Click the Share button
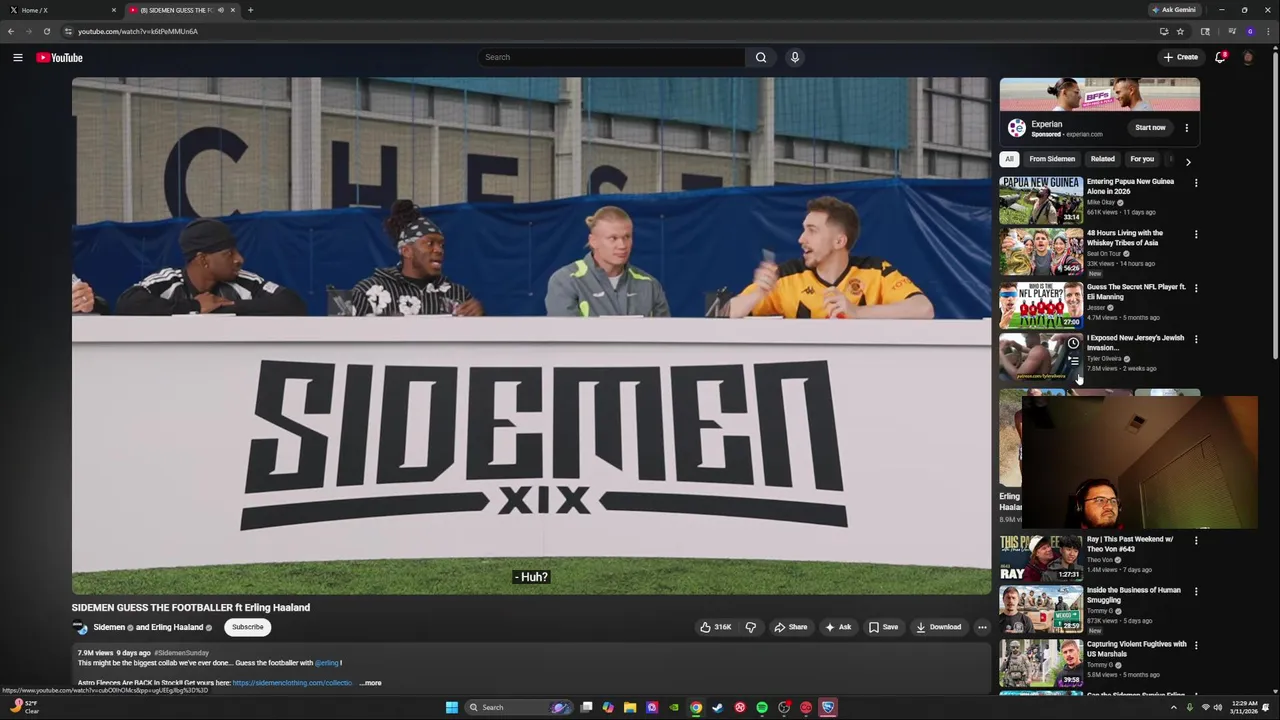This screenshot has width=1280, height=720. (790, 627)
